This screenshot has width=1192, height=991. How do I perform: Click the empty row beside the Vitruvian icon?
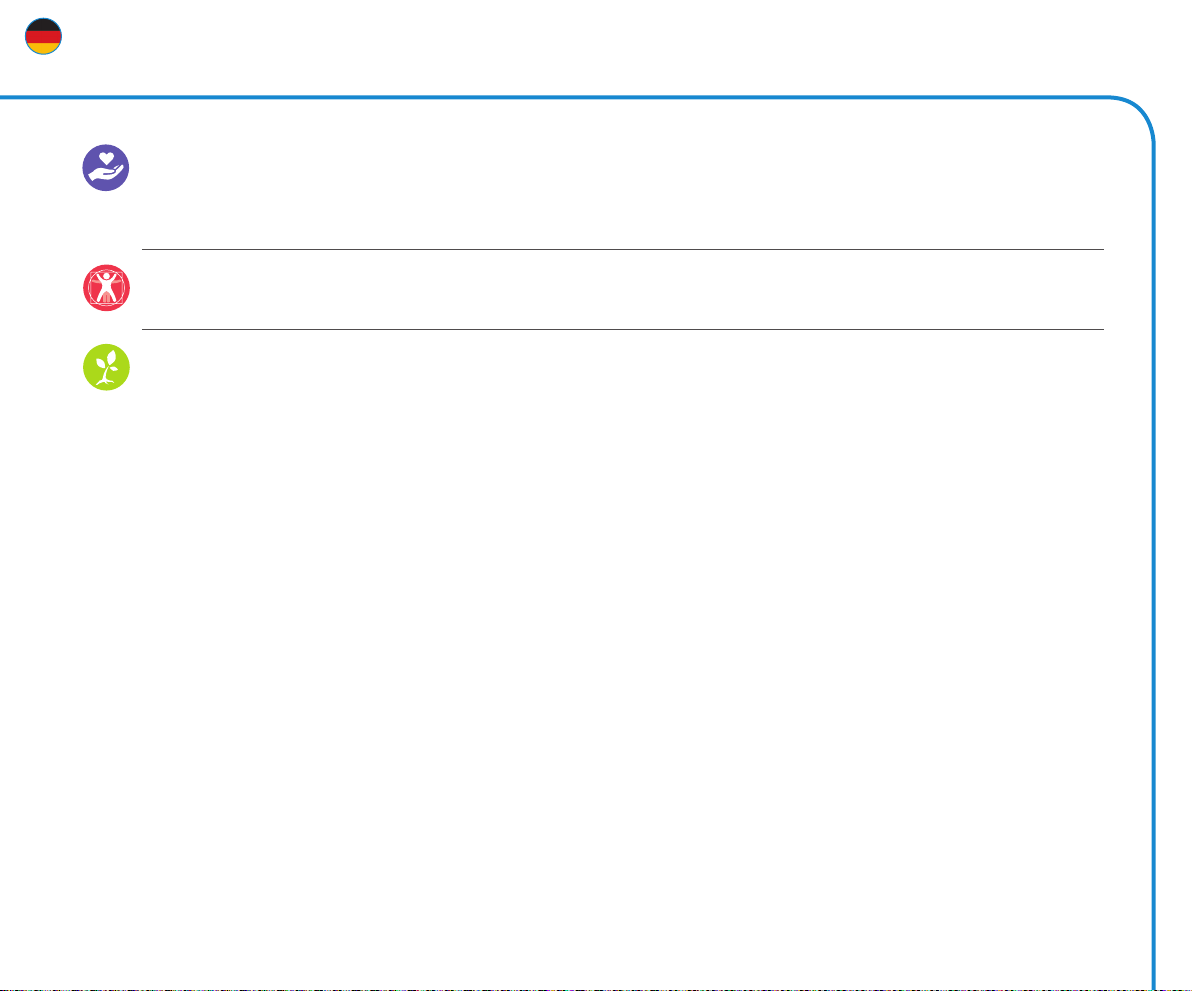[x=623, y=289]
